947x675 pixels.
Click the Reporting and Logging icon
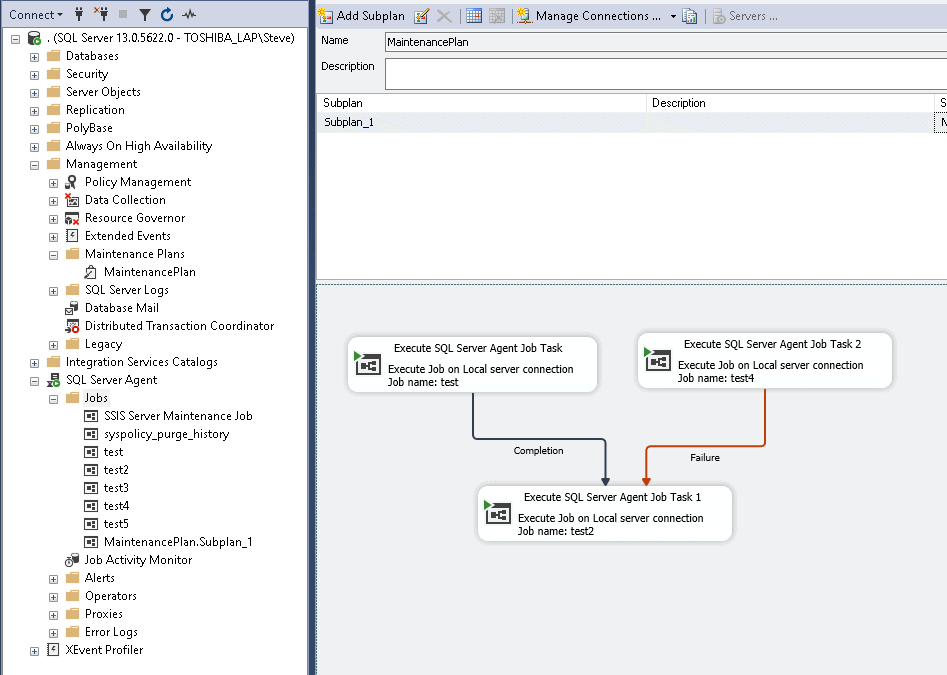690,16
